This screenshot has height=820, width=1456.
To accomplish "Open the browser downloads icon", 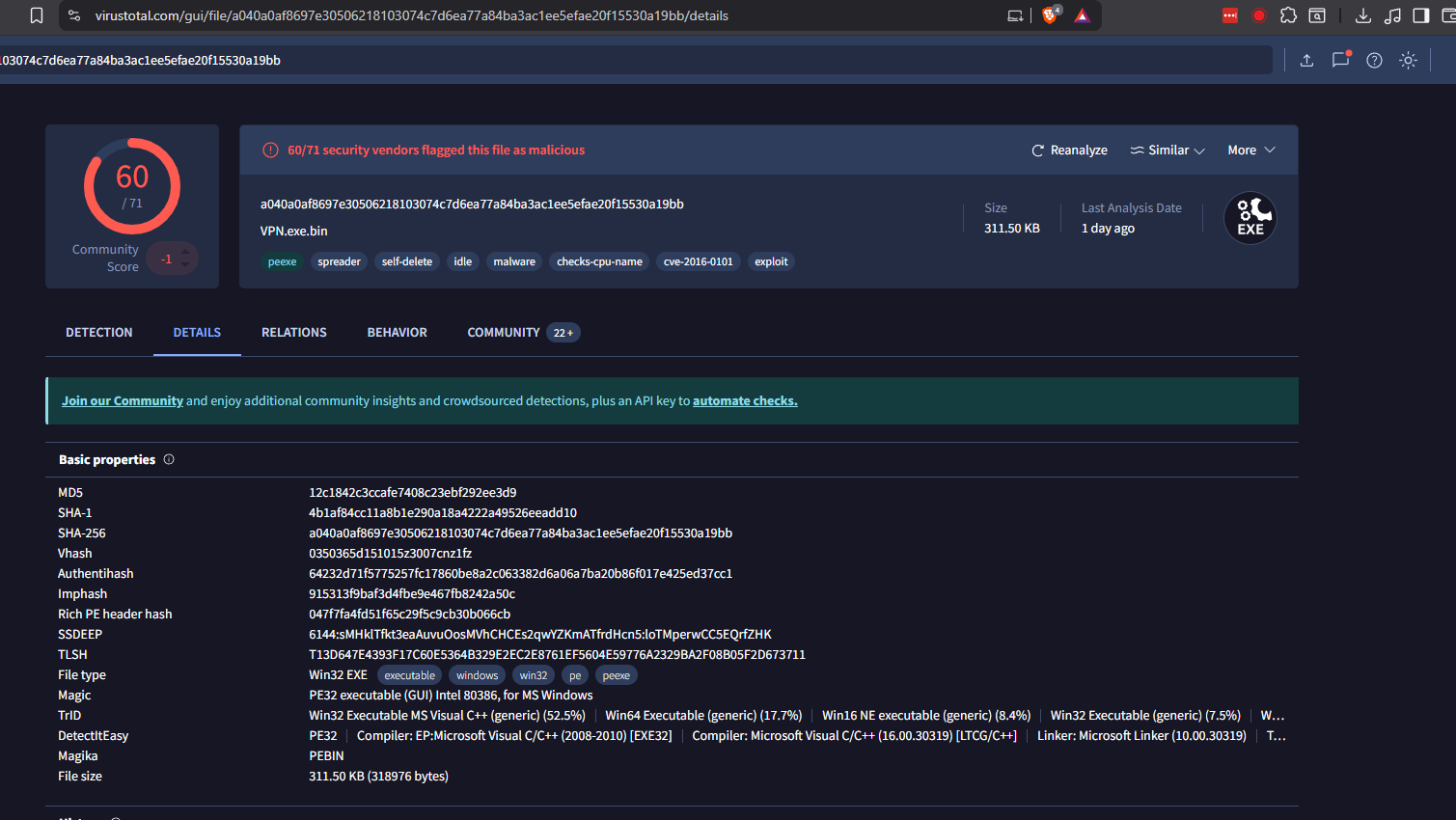I will (x=1362, y=15).
